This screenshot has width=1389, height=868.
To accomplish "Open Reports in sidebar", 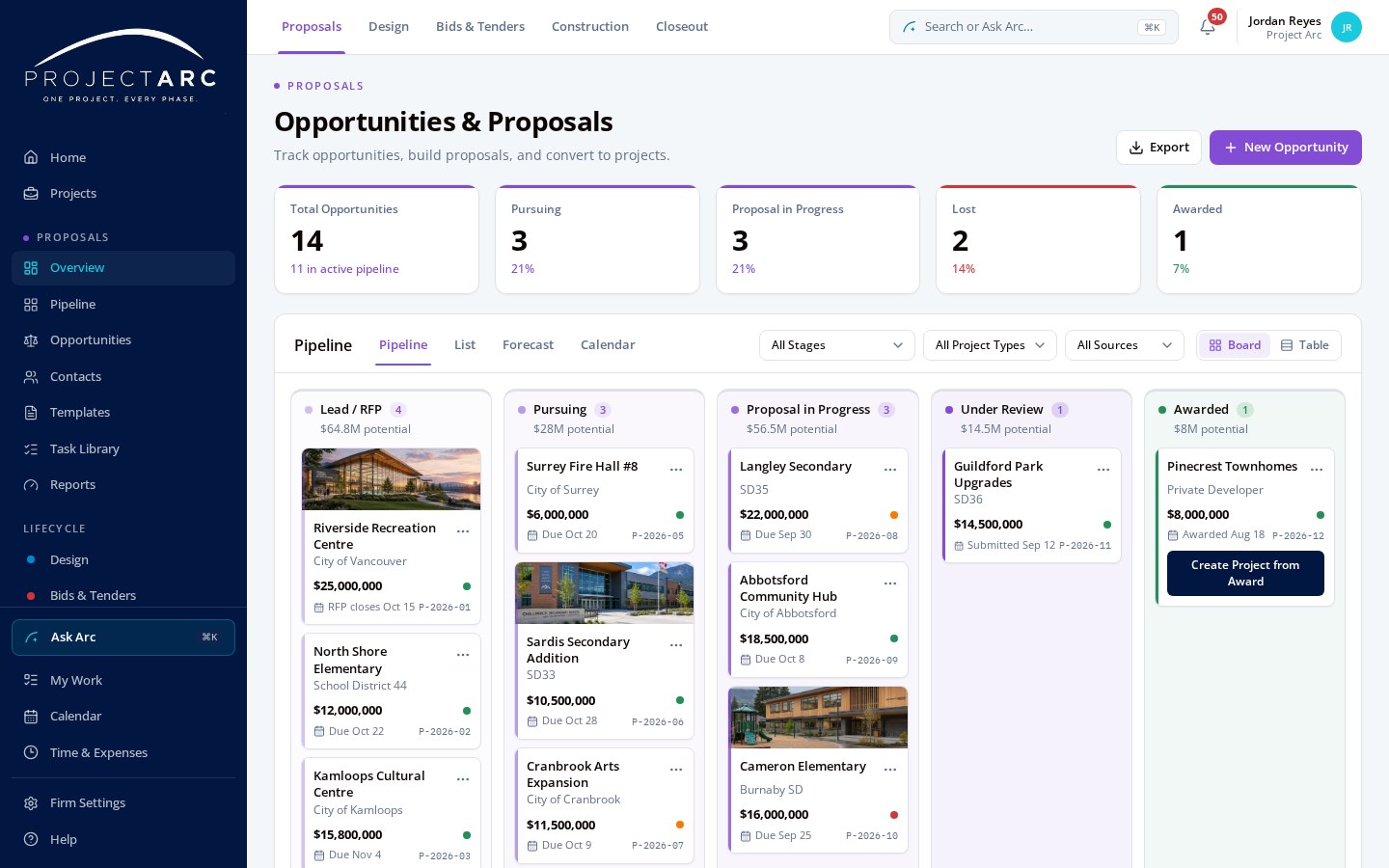I will tap(123, 484).
